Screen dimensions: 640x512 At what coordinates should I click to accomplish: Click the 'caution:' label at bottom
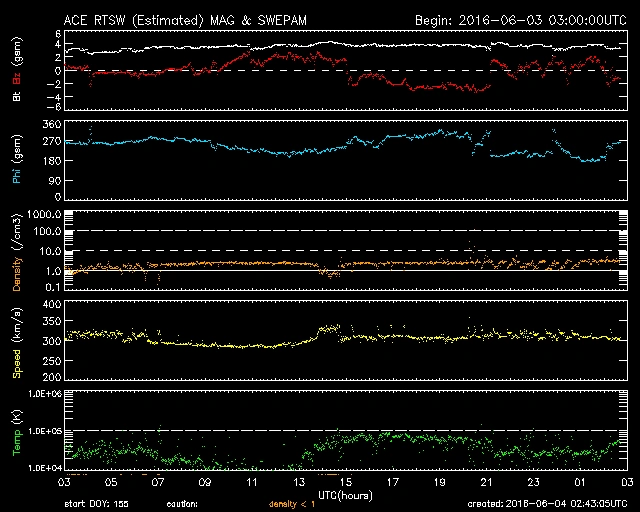coord(182,504)
